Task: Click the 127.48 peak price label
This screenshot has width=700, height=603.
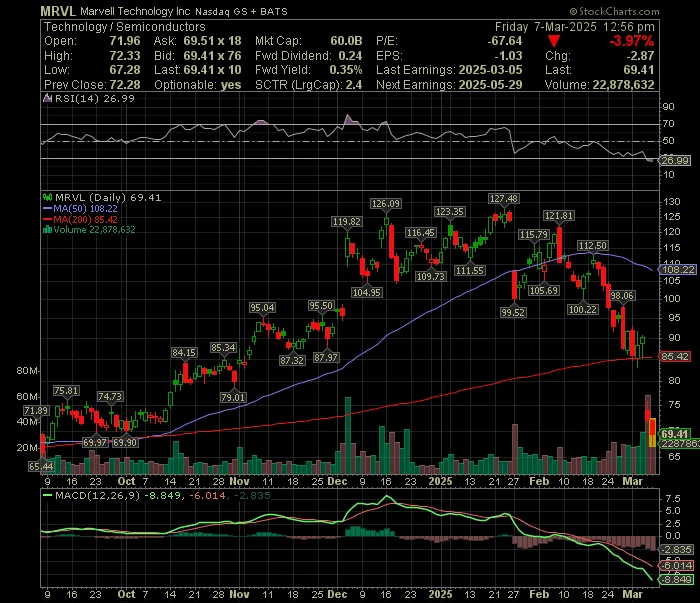Action: point(504,199)
